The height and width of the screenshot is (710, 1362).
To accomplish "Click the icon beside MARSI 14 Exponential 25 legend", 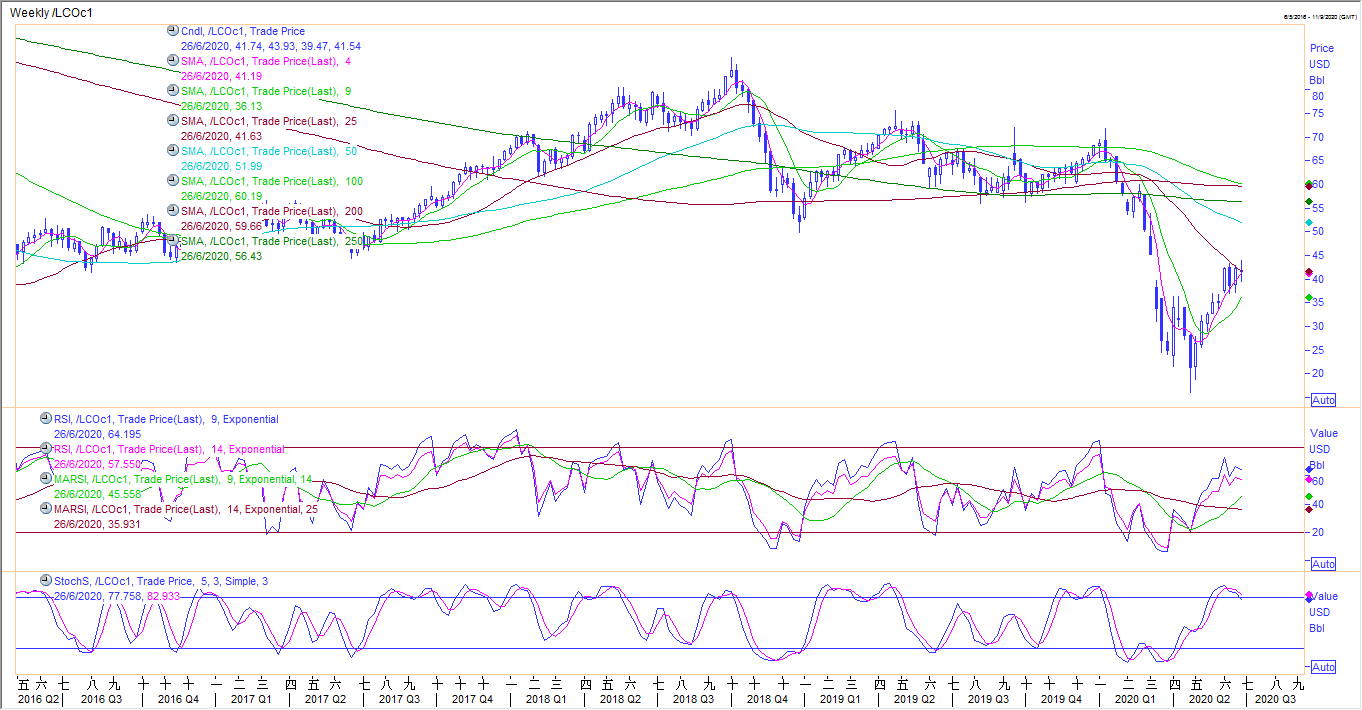I will tap(45, 508).
